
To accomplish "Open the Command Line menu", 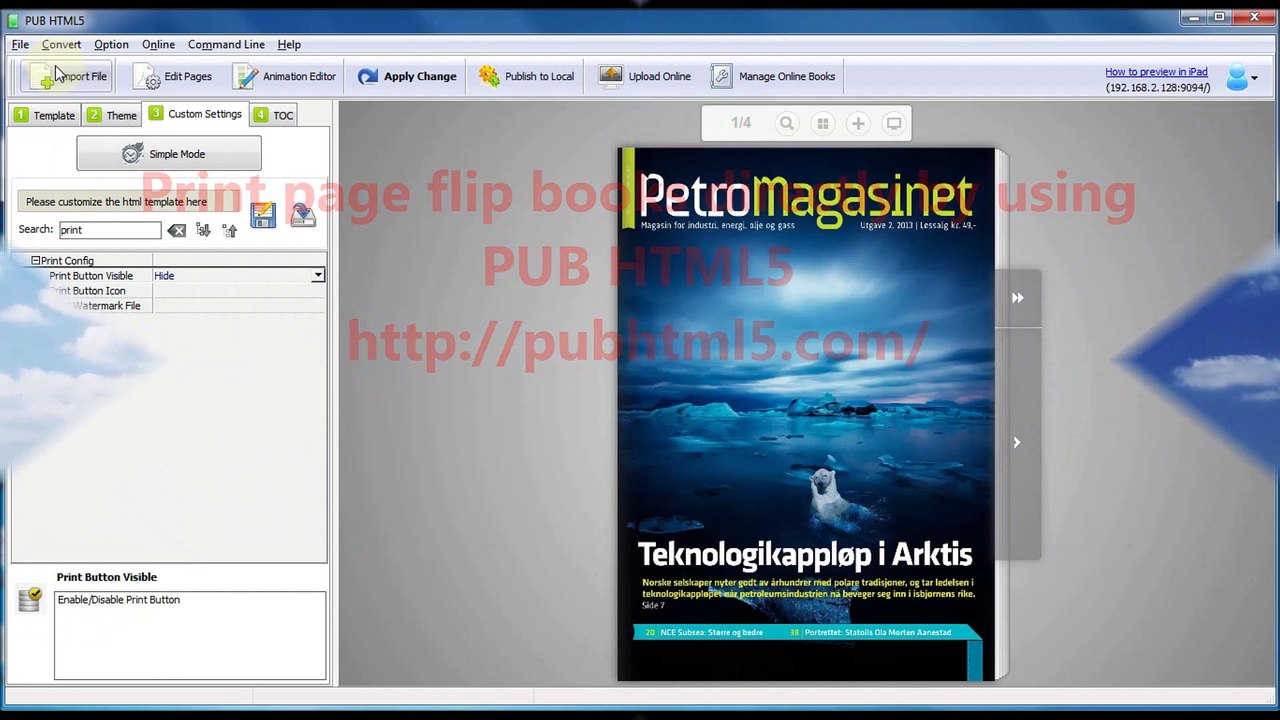I will tap(226, 44).
